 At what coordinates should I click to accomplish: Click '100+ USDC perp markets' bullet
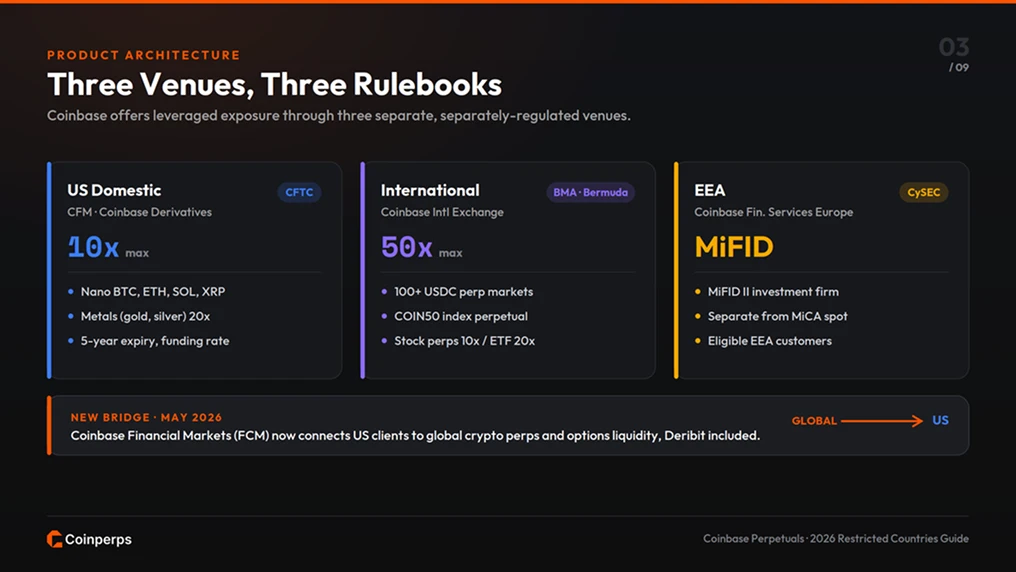(x=464, y=292)
